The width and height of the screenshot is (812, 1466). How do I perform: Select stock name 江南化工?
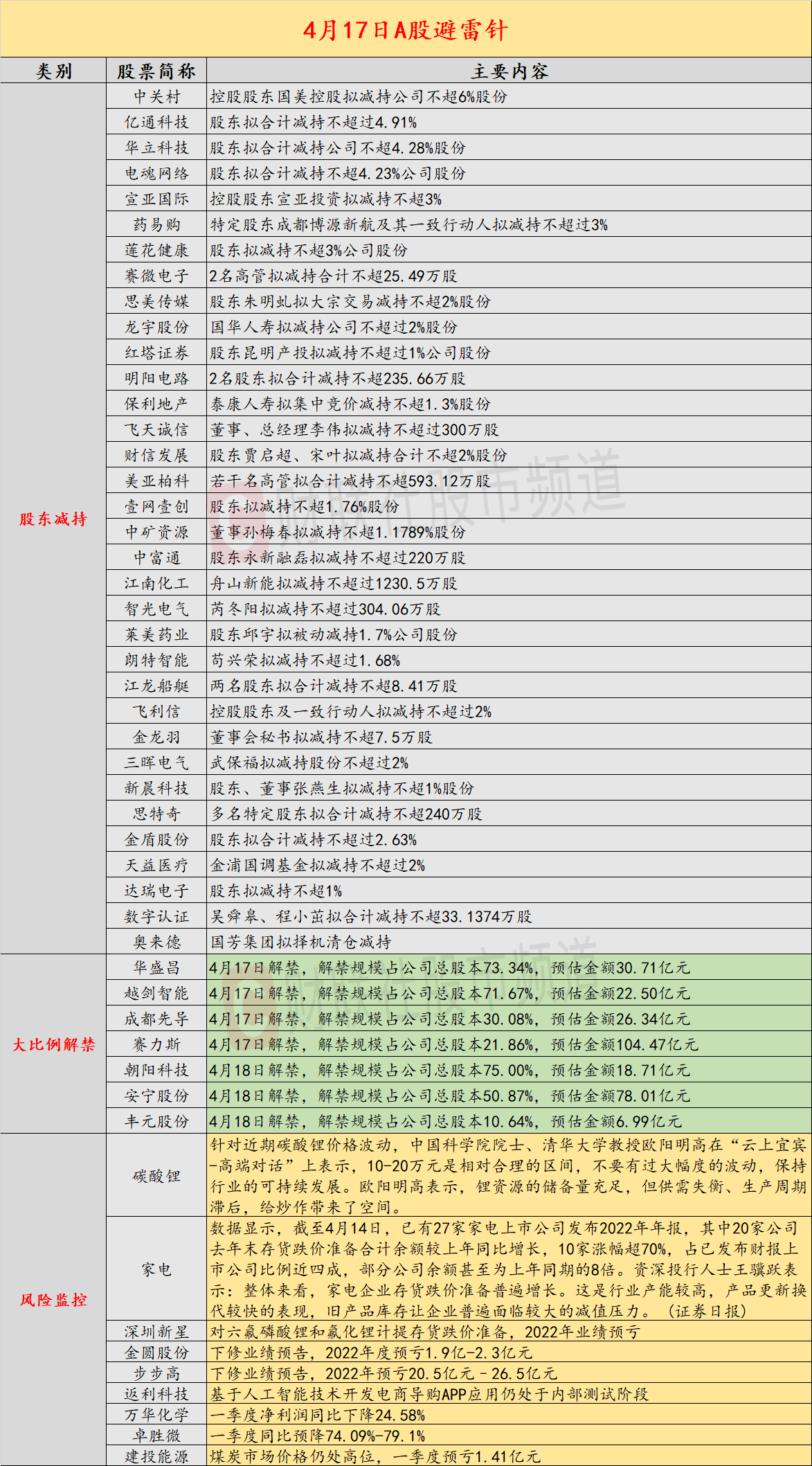156,584
